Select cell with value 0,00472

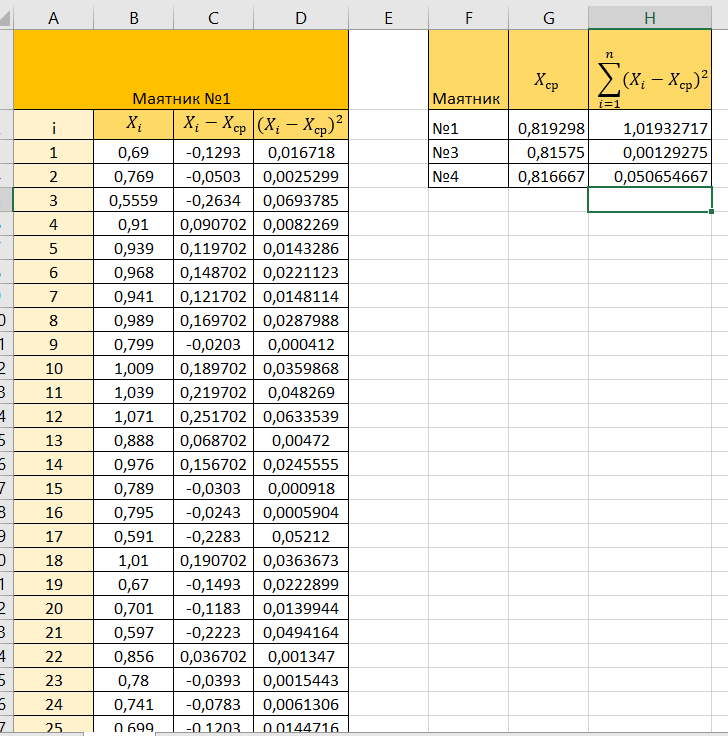(x=301, y=440)
